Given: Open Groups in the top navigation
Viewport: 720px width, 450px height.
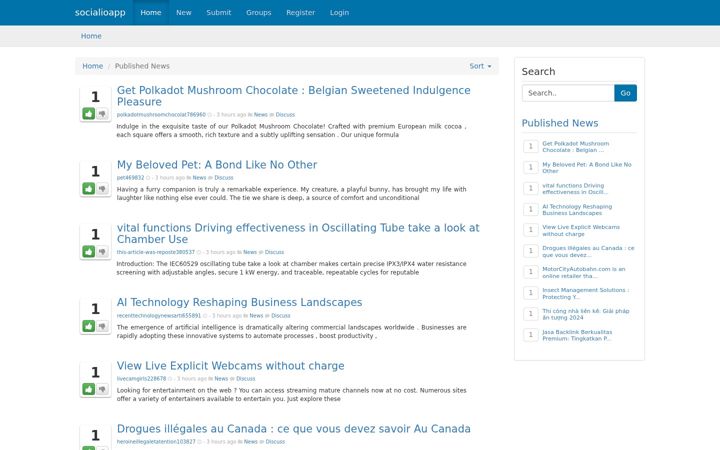Looking at the screenshot, I should click(x=259, y=12).
